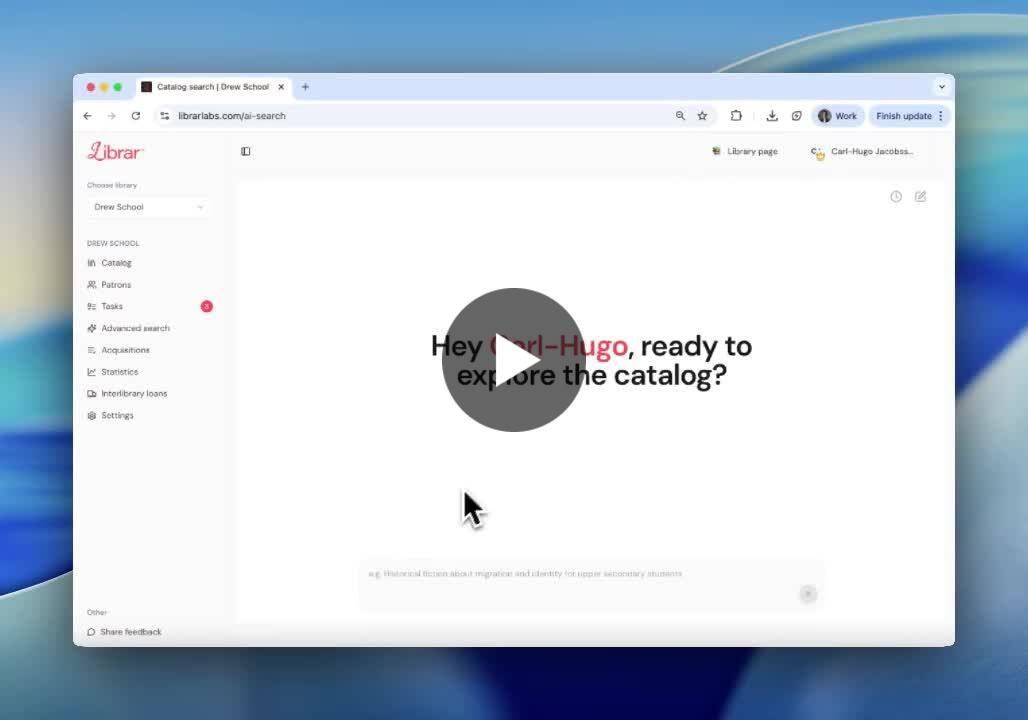This screenshot has height=720, width=1028.
Task: Click the toolbar icon beside downloads
Action: (x=797, y=116)
